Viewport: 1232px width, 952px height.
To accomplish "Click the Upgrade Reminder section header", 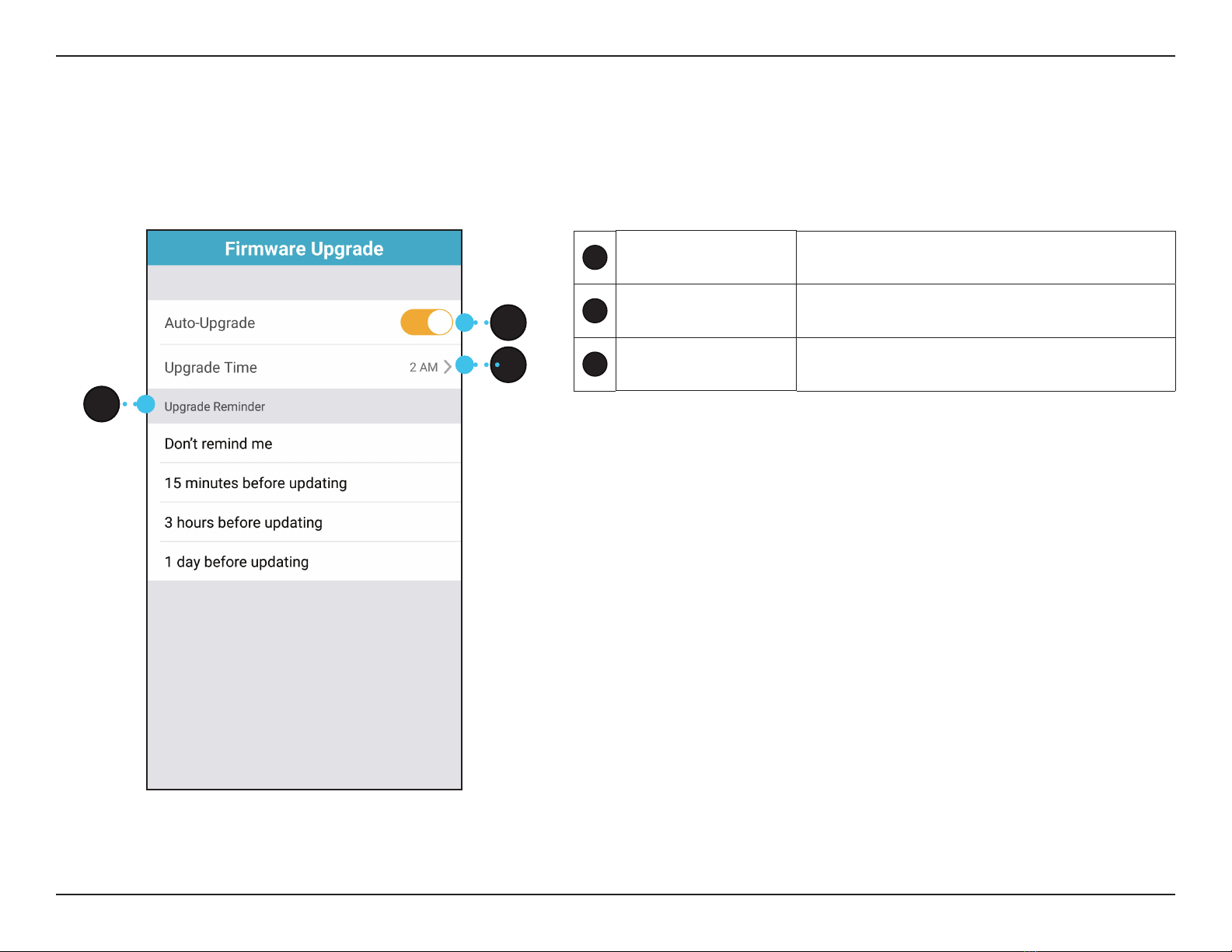I will pyautogui.click(x=215, y=406).
